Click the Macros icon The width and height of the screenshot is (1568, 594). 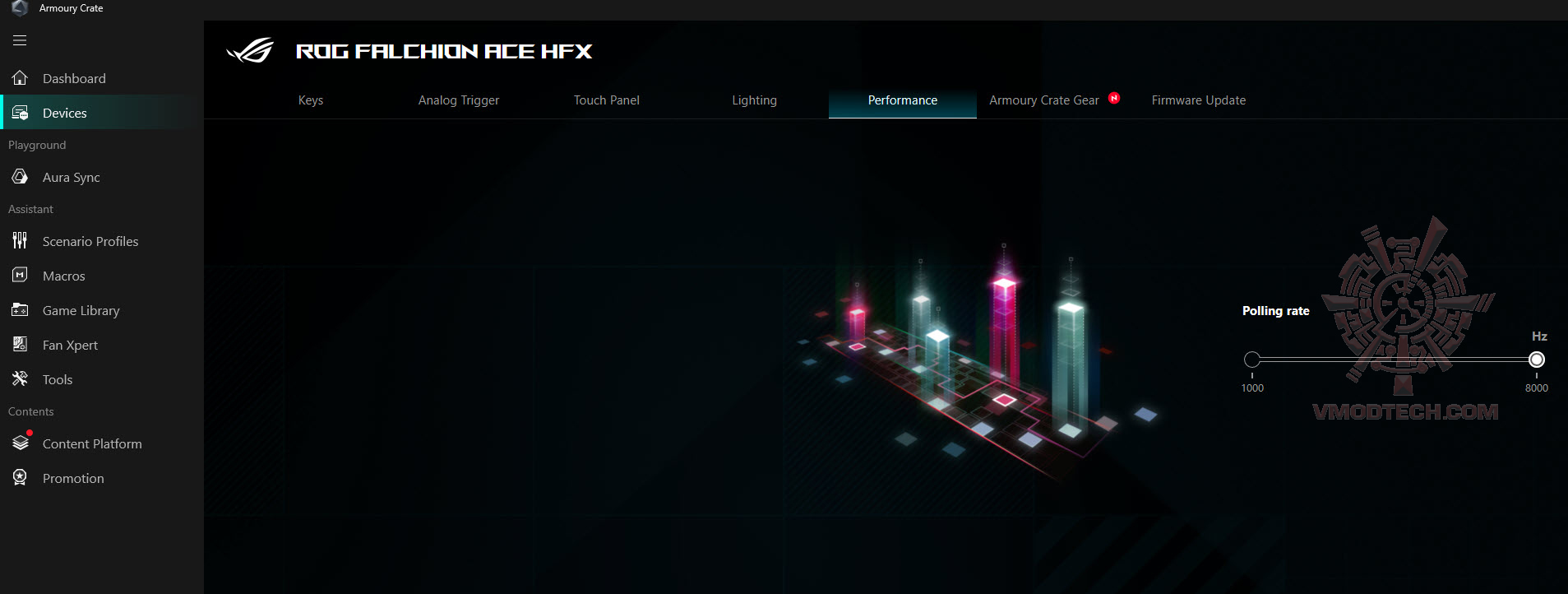[21, 276]
